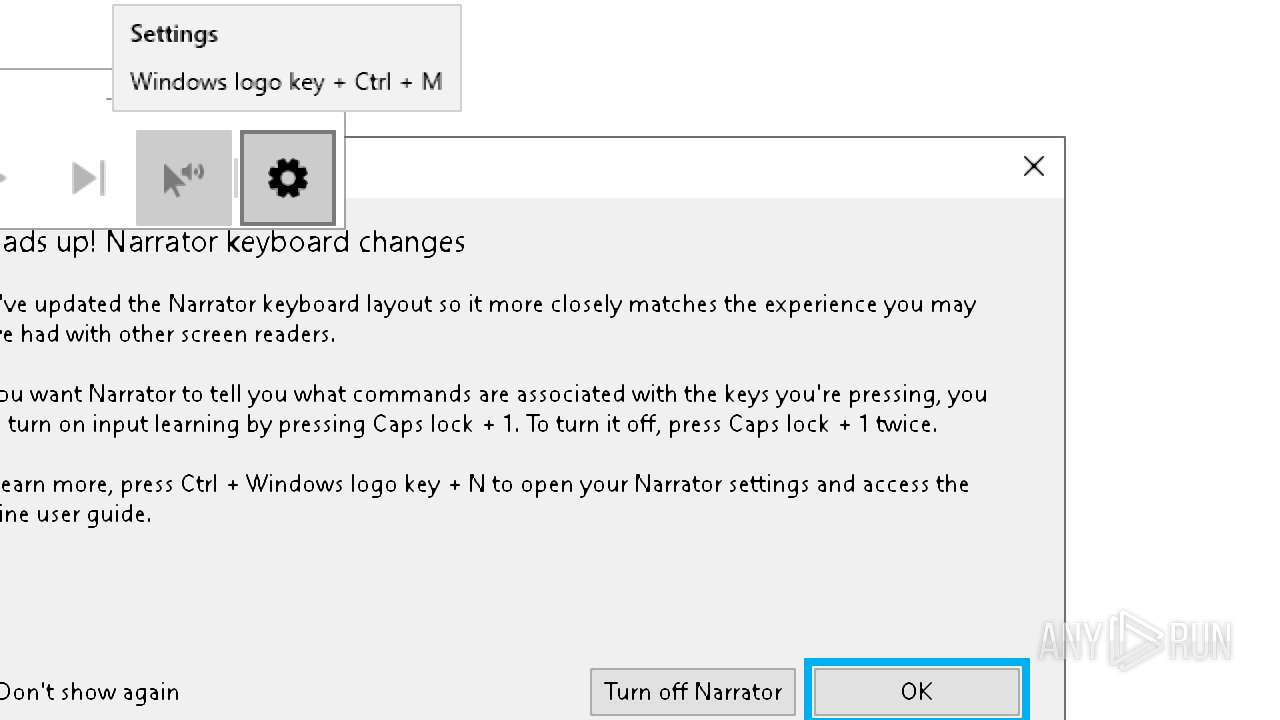
Task: Click the read-from-mouse-cursor speaker icon
Action: pos(184,179)
